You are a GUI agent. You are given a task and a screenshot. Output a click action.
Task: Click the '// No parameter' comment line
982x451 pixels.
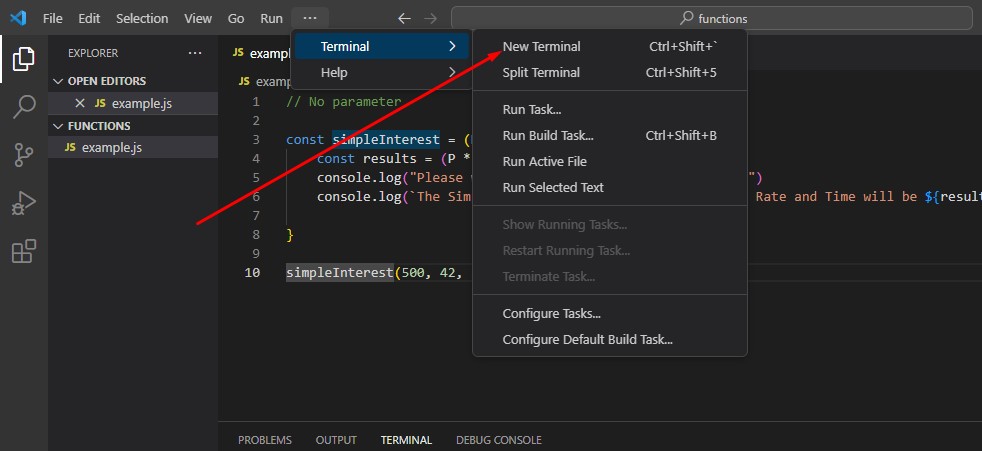pos(344,101)
